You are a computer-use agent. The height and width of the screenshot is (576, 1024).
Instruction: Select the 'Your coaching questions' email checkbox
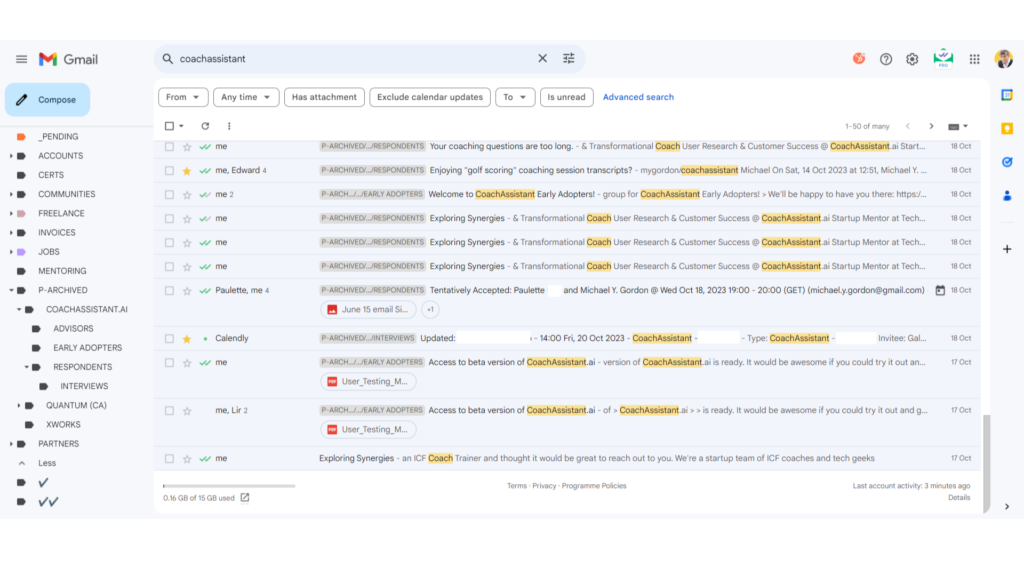169,147
